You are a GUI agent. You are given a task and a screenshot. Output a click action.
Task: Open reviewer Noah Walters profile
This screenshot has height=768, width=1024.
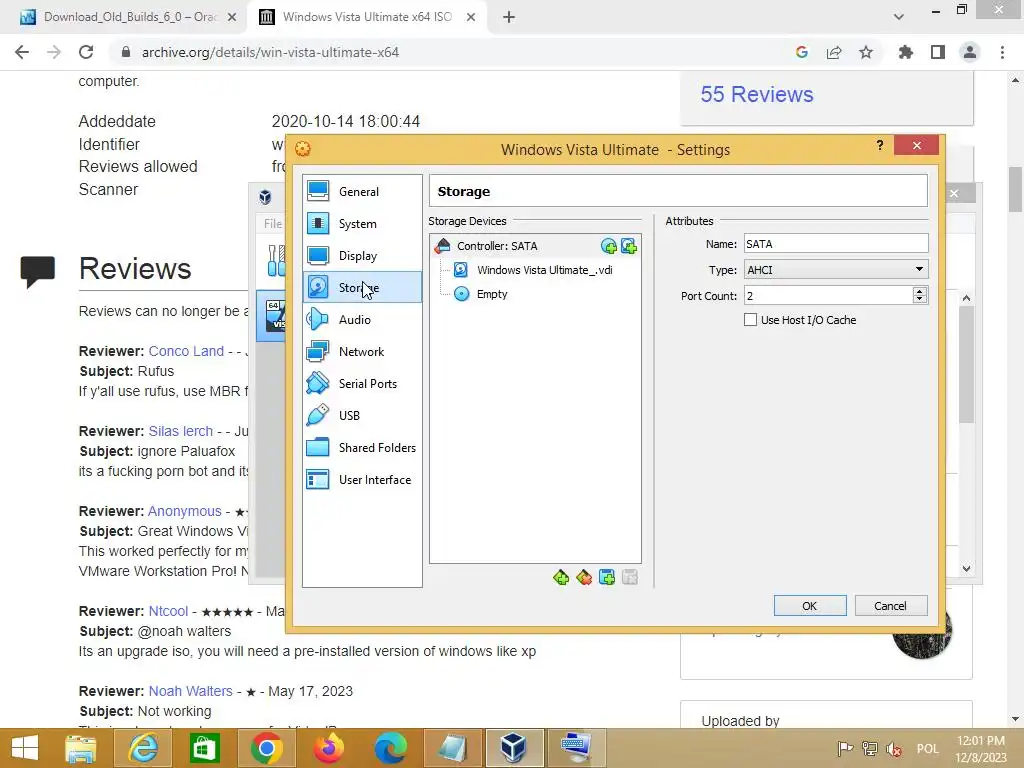(x=190, y=691)
